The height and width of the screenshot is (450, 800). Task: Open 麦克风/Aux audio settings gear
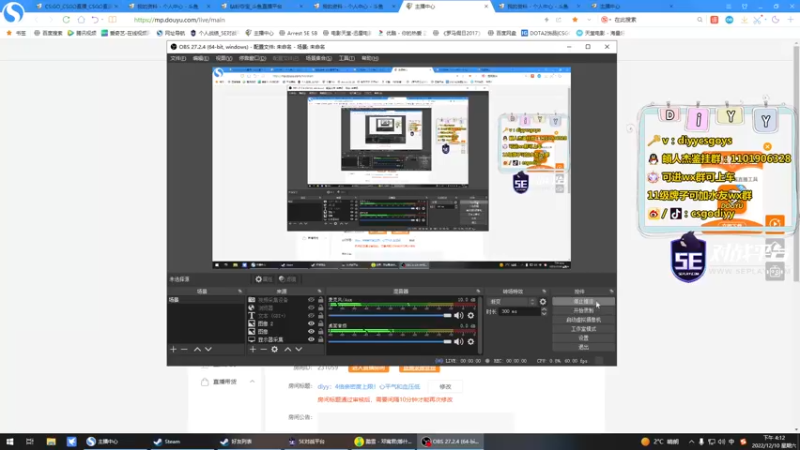471,315
